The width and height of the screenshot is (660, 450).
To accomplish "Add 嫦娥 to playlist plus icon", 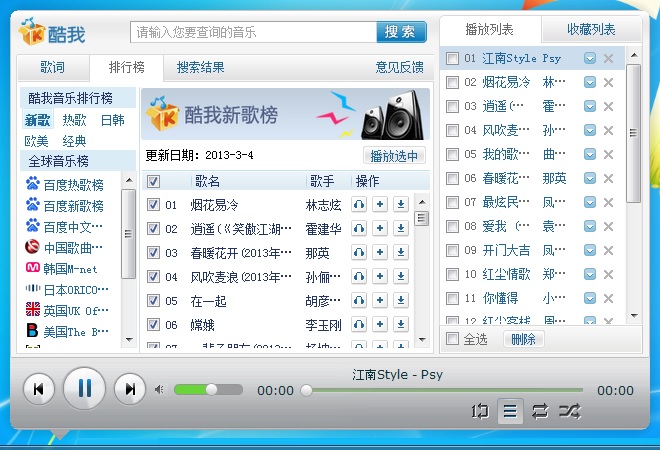I will pos(380,325).
